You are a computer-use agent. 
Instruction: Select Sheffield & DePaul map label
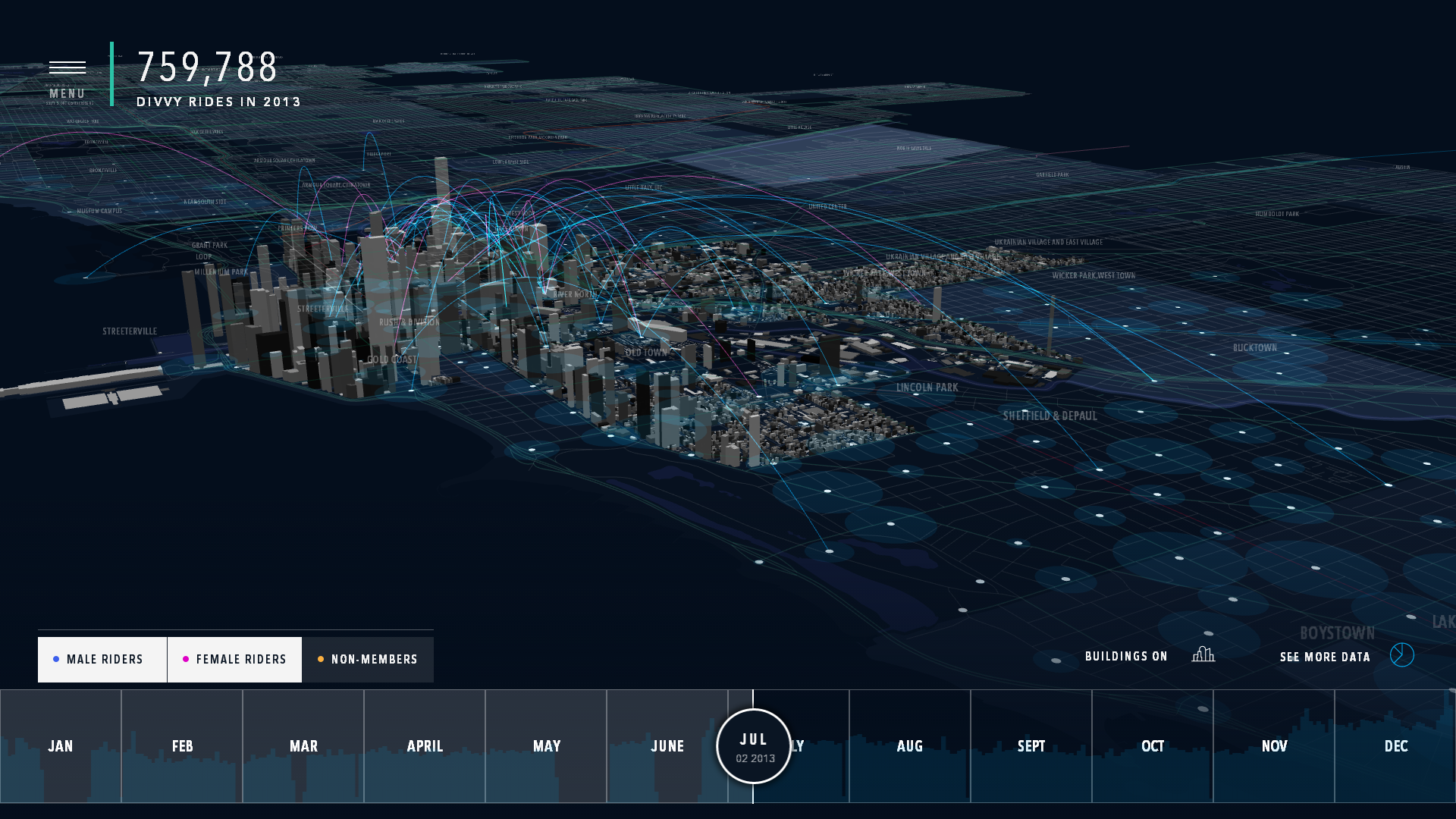point(1050,416)
